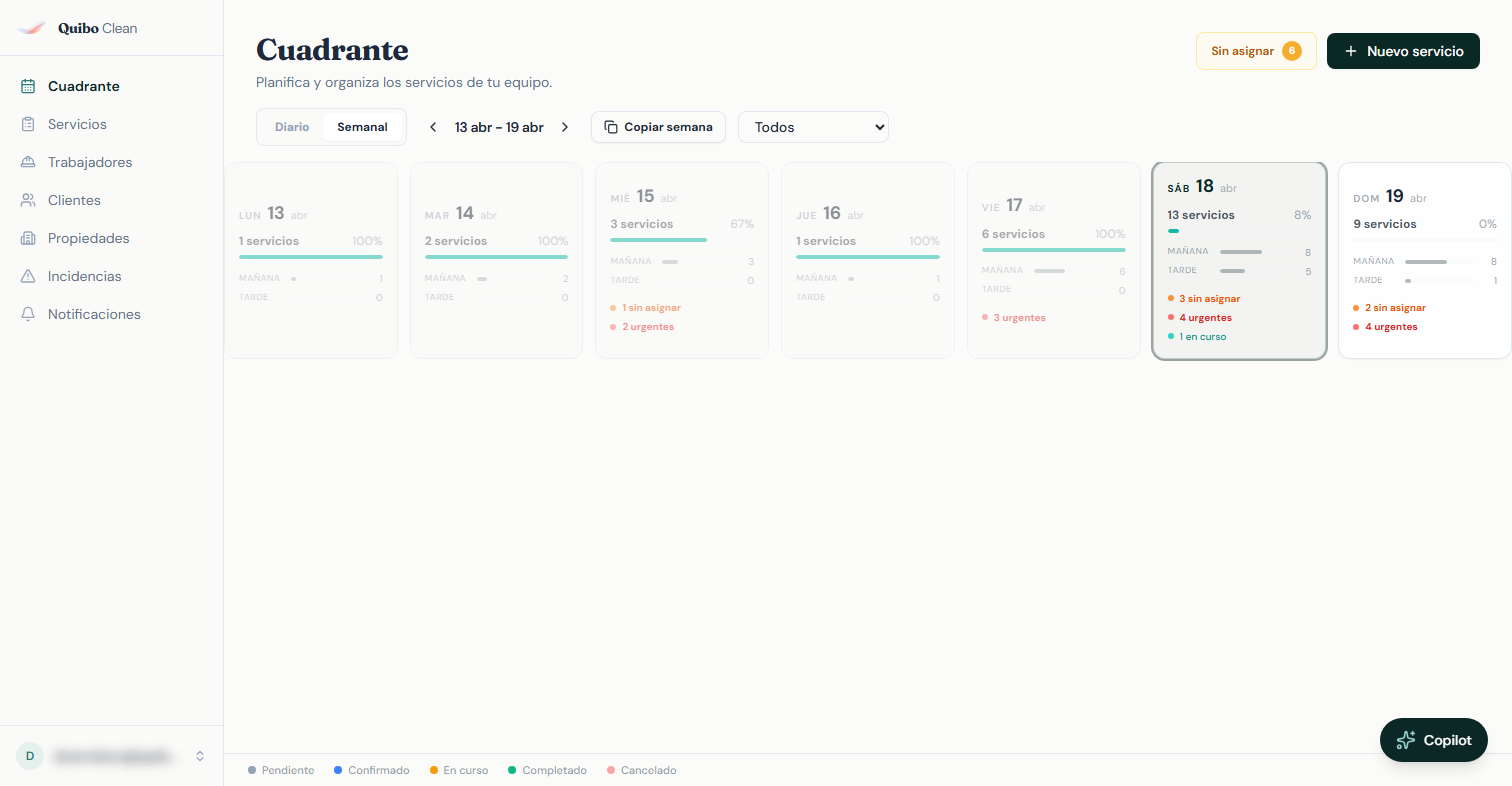The height and width of the screenshot is (786, 1512).
Task: Select the Mié 15 abr day card
Action: pos(682,260)
